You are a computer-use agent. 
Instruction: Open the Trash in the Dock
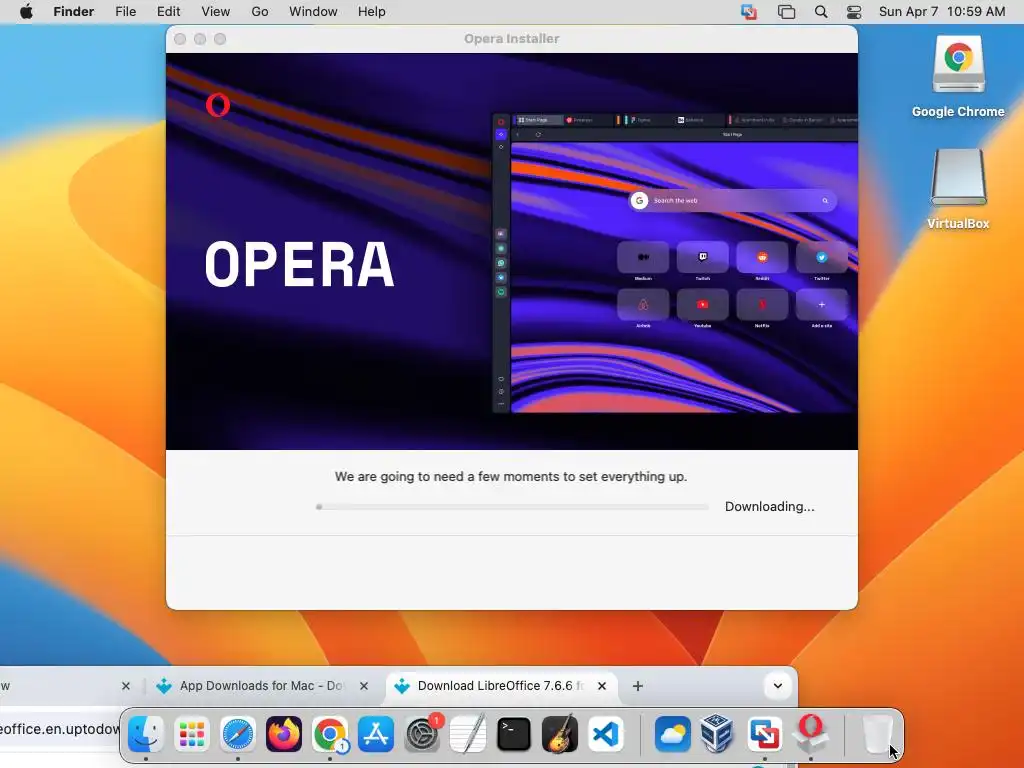click(877, 734)
